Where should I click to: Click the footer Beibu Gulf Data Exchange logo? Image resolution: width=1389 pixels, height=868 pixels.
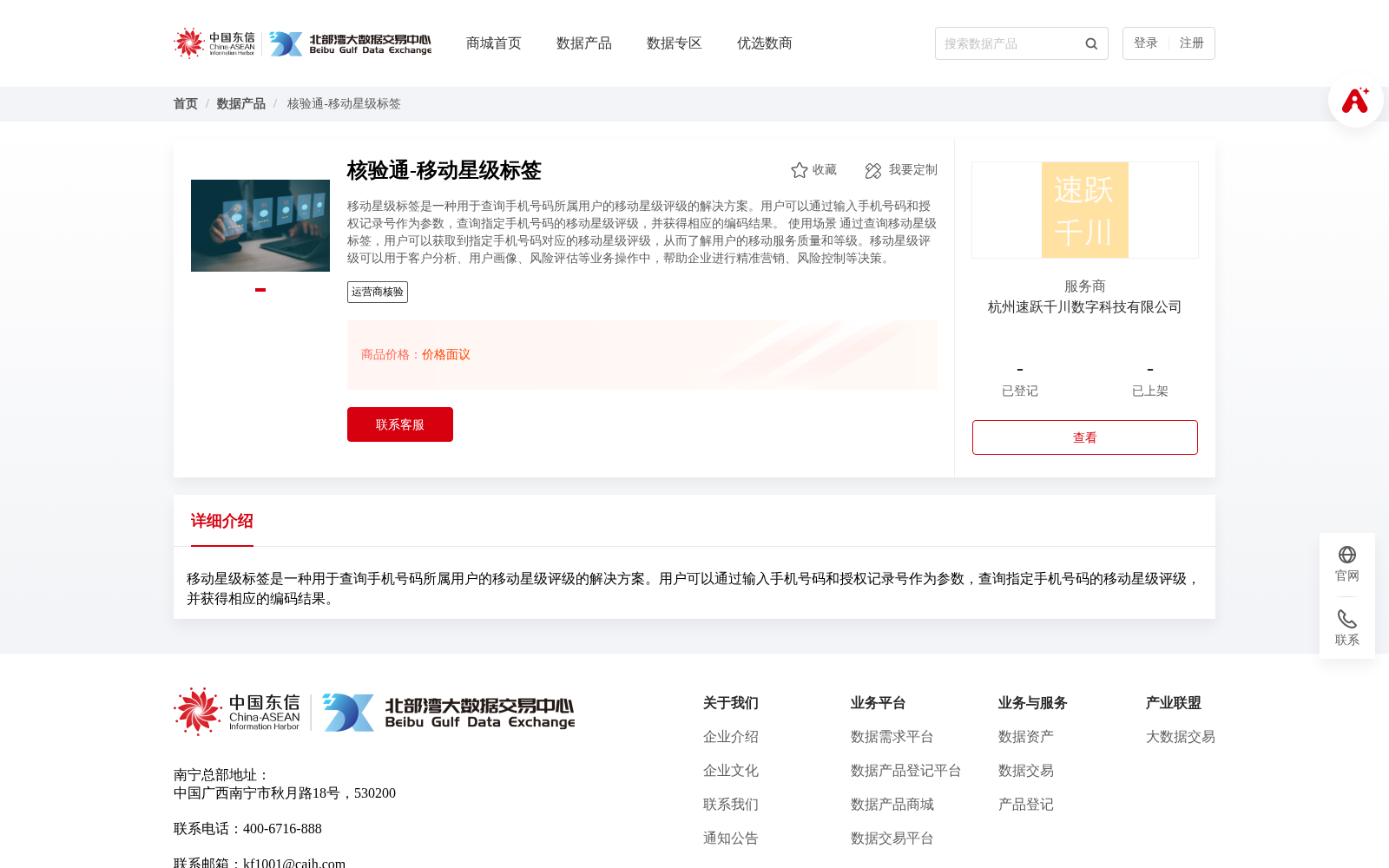click(448, 713)
